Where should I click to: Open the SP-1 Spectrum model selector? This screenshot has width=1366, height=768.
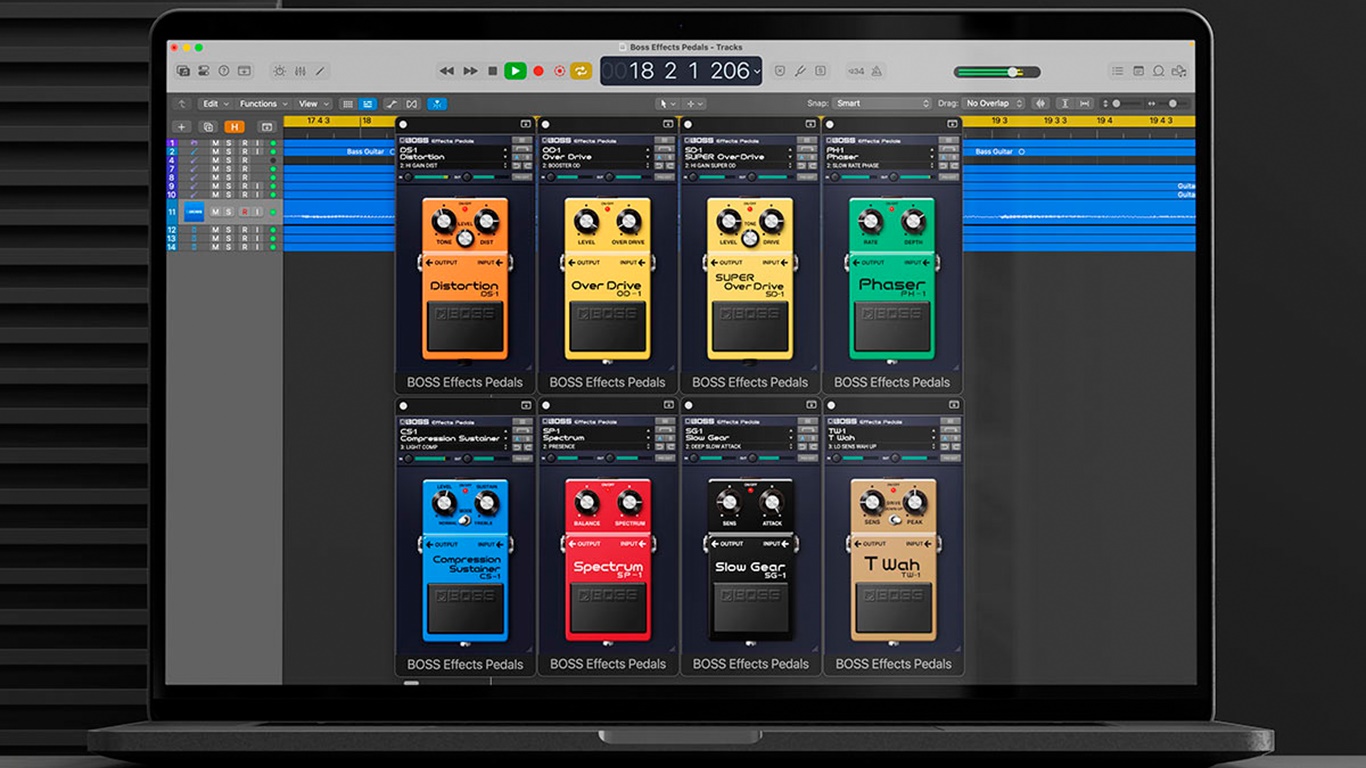pos(596,435)
